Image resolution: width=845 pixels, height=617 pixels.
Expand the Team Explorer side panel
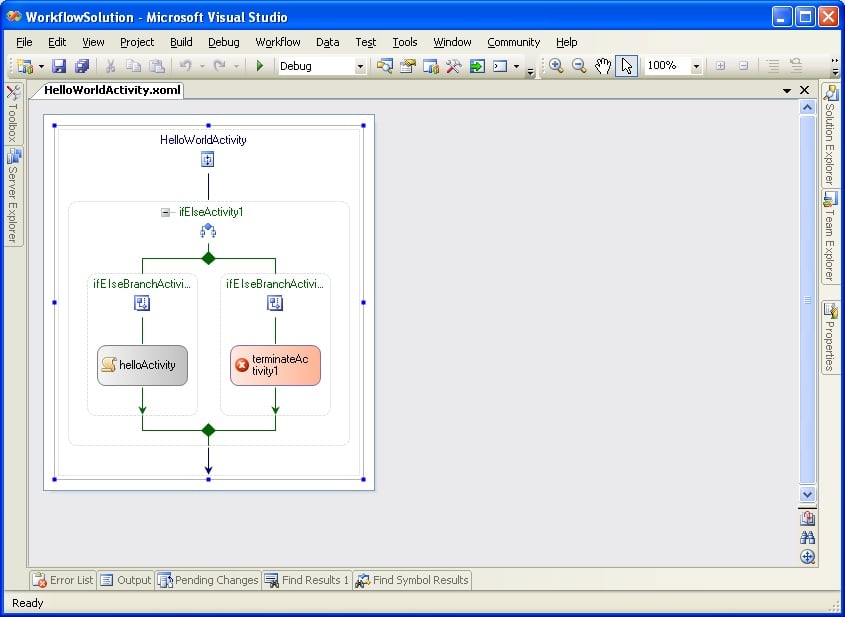pos(830,237)
